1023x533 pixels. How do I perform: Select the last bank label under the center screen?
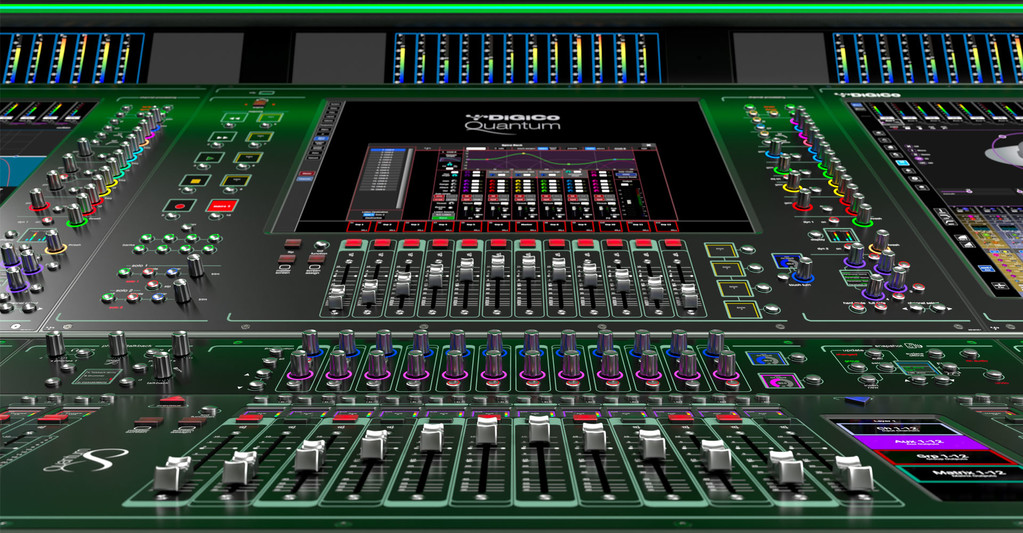[x=665, y=226]
